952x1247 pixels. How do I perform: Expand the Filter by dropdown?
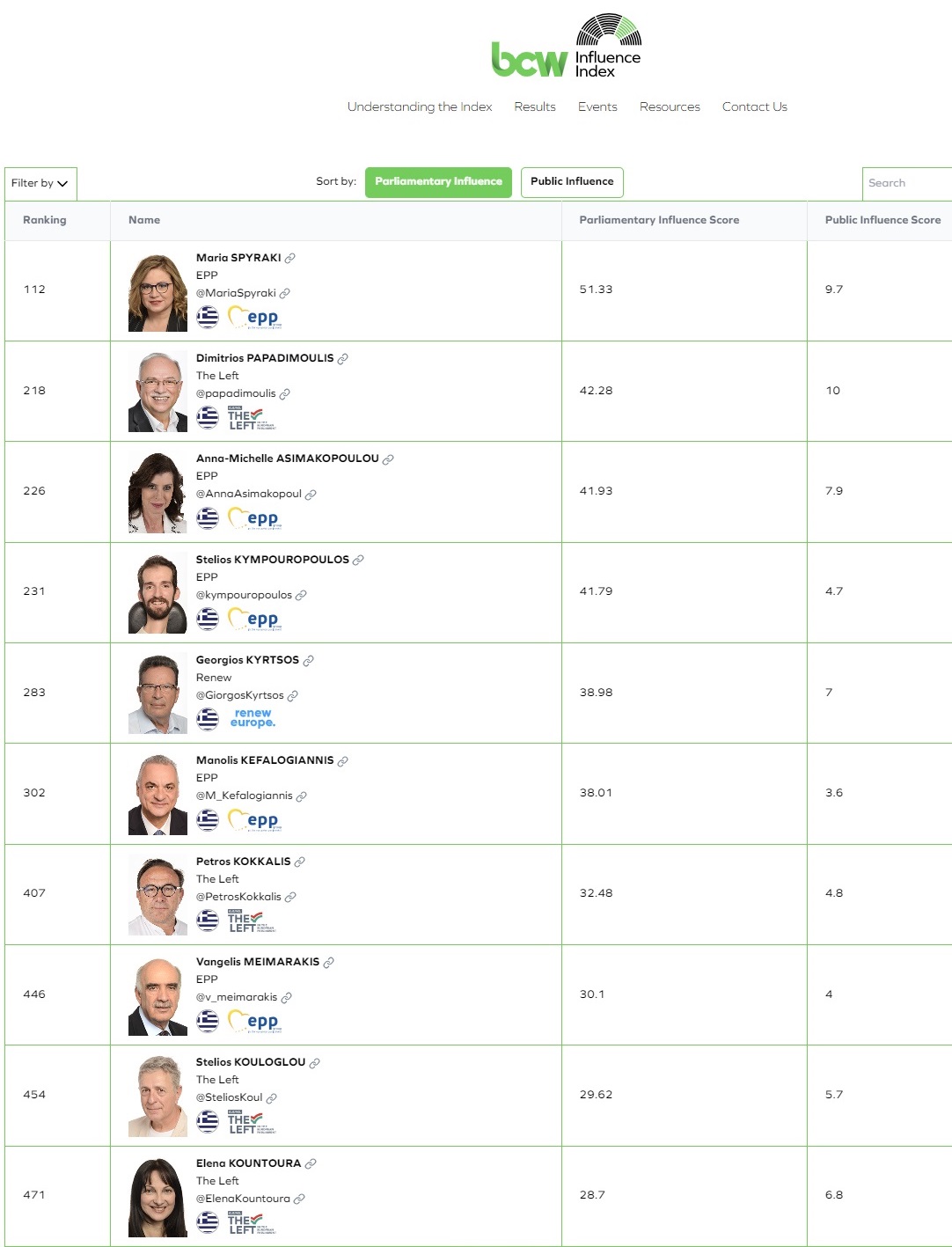(x=40, y=183)
